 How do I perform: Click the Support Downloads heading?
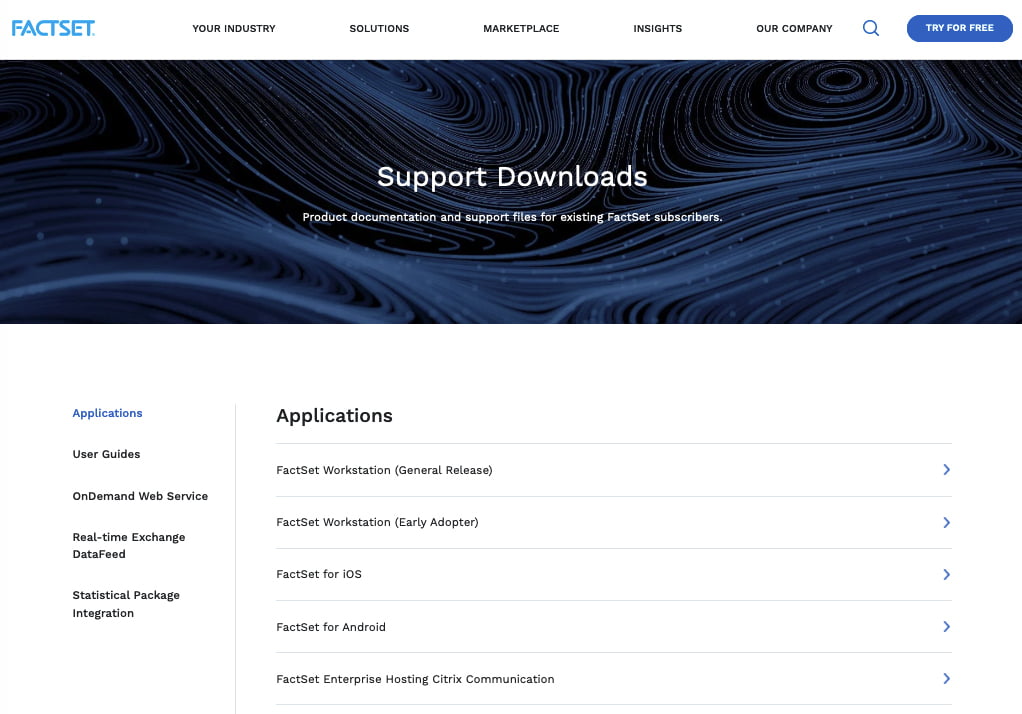click(512, 177)
